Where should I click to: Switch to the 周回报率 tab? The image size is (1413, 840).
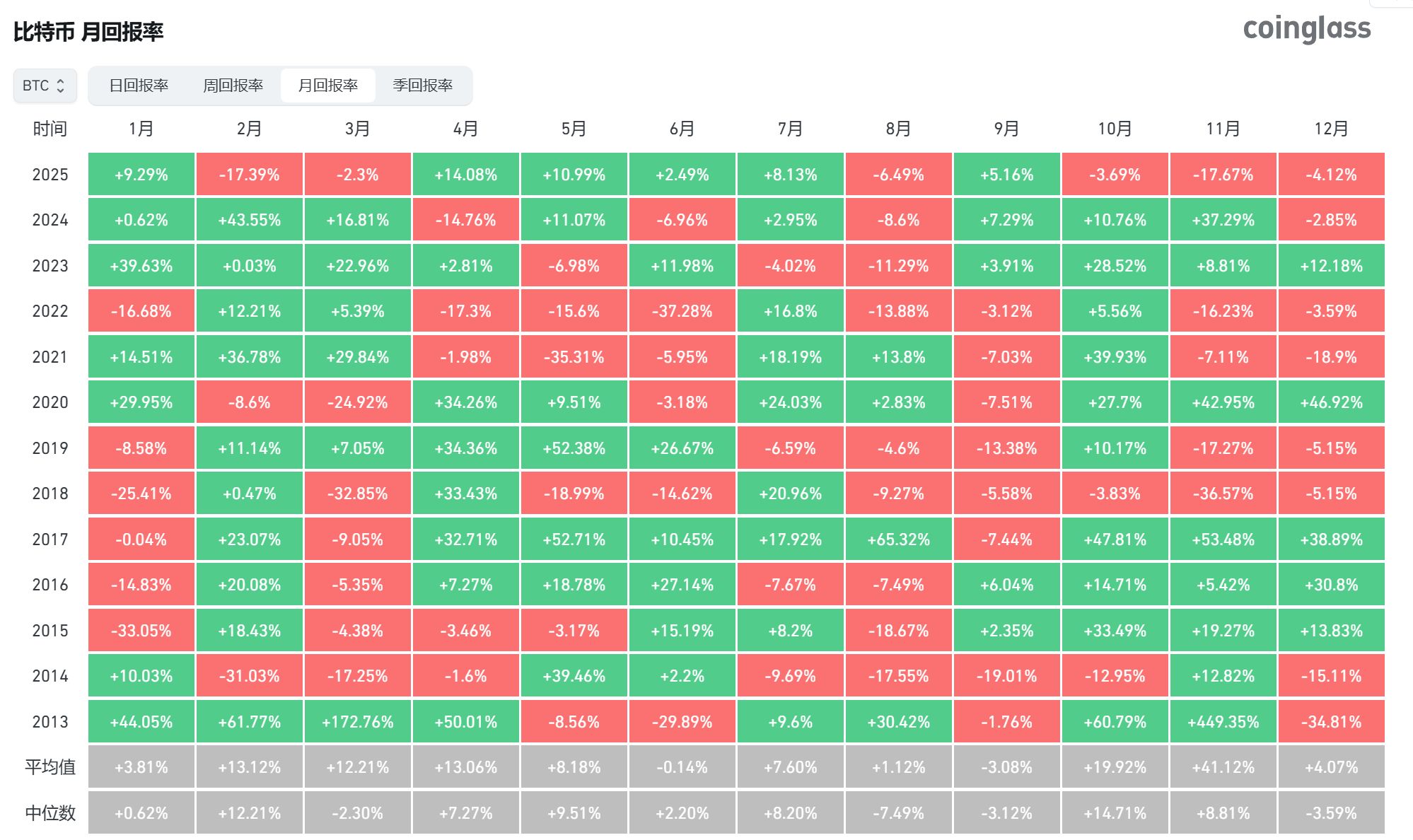click(233, 84)
